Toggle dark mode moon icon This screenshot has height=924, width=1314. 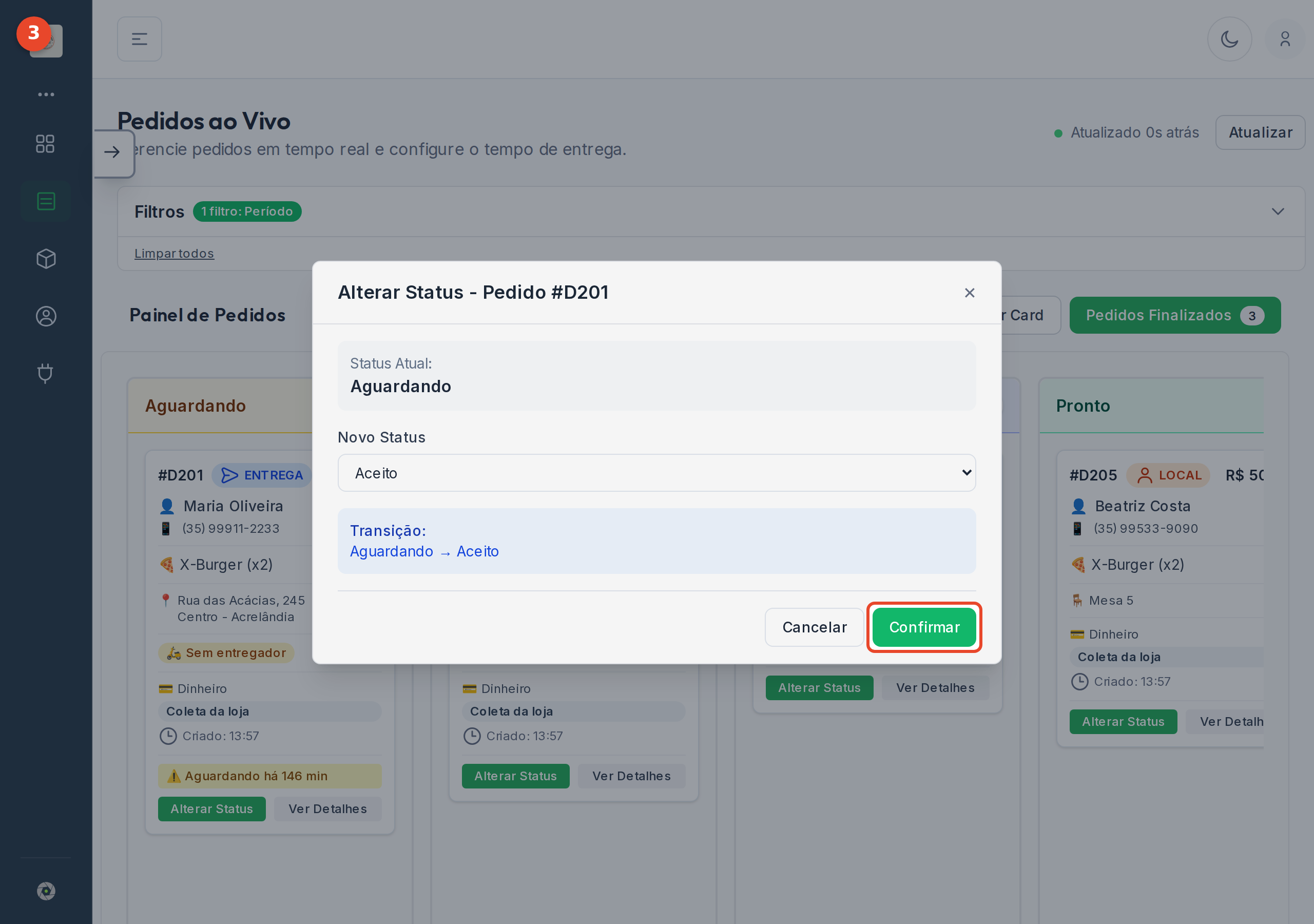[x=1229, y=39]
